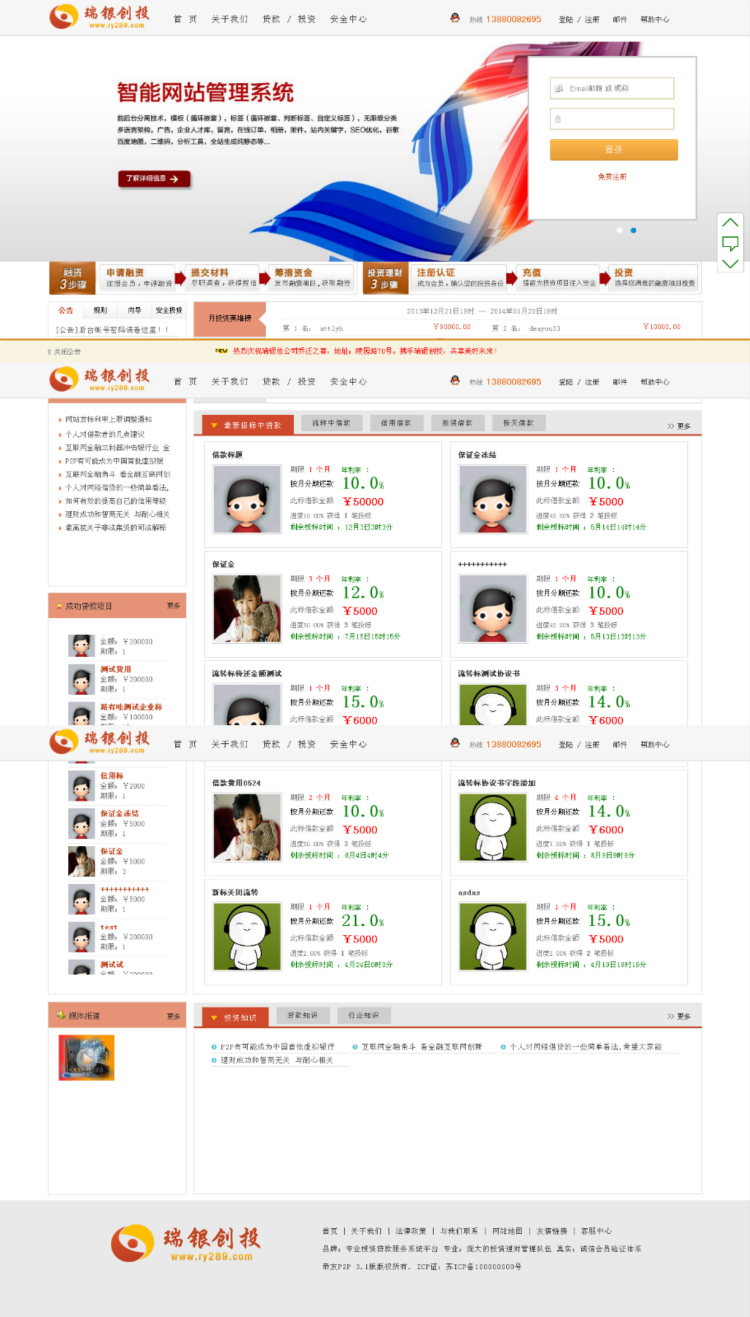The image size is (750, 1317).
Task: Select the blue active banner carousel dot
Action: click(633, 230)
